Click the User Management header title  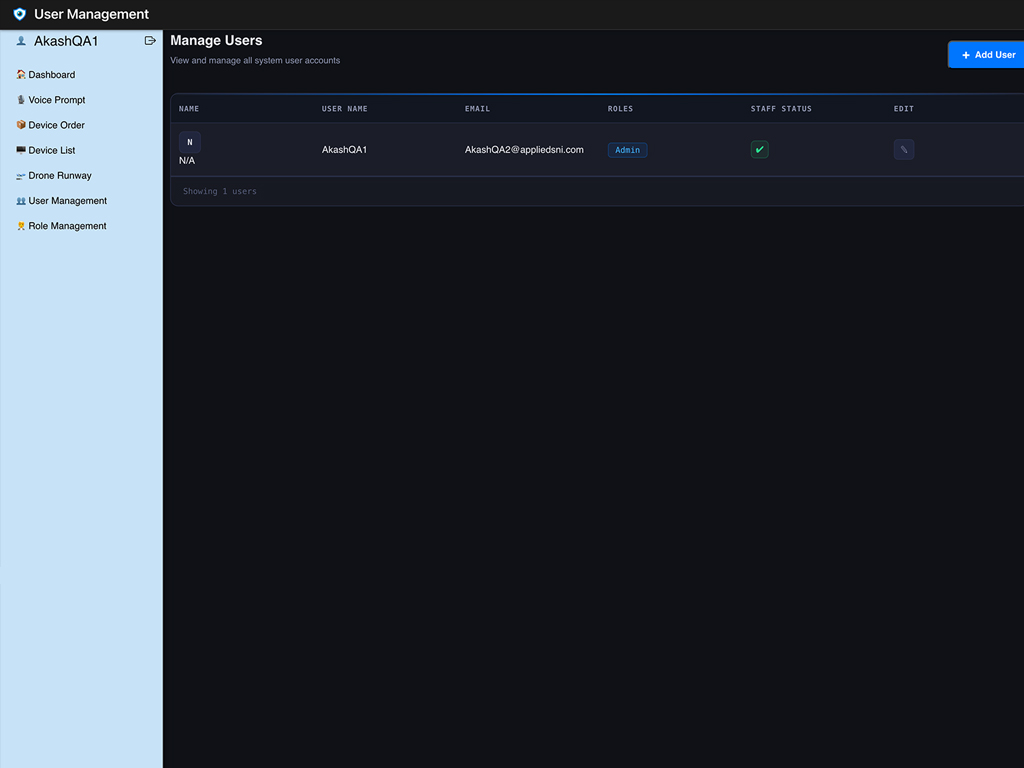pos(91,14)
